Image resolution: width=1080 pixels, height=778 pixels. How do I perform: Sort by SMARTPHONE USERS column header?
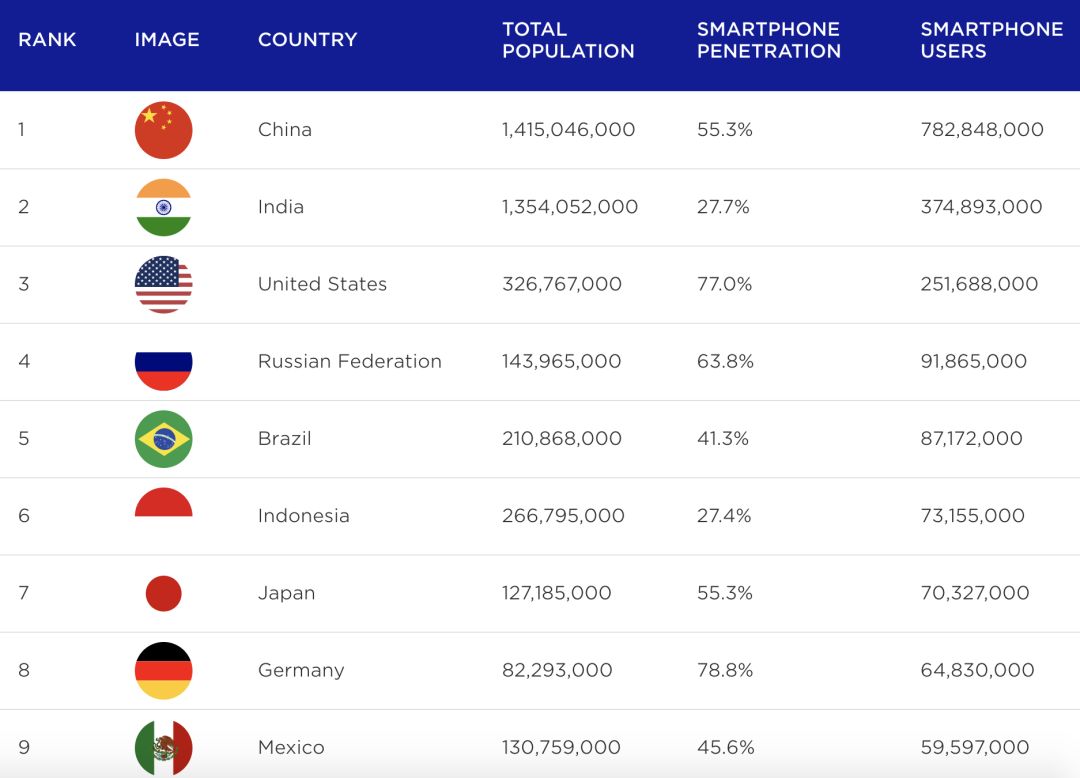pos(991,40)
